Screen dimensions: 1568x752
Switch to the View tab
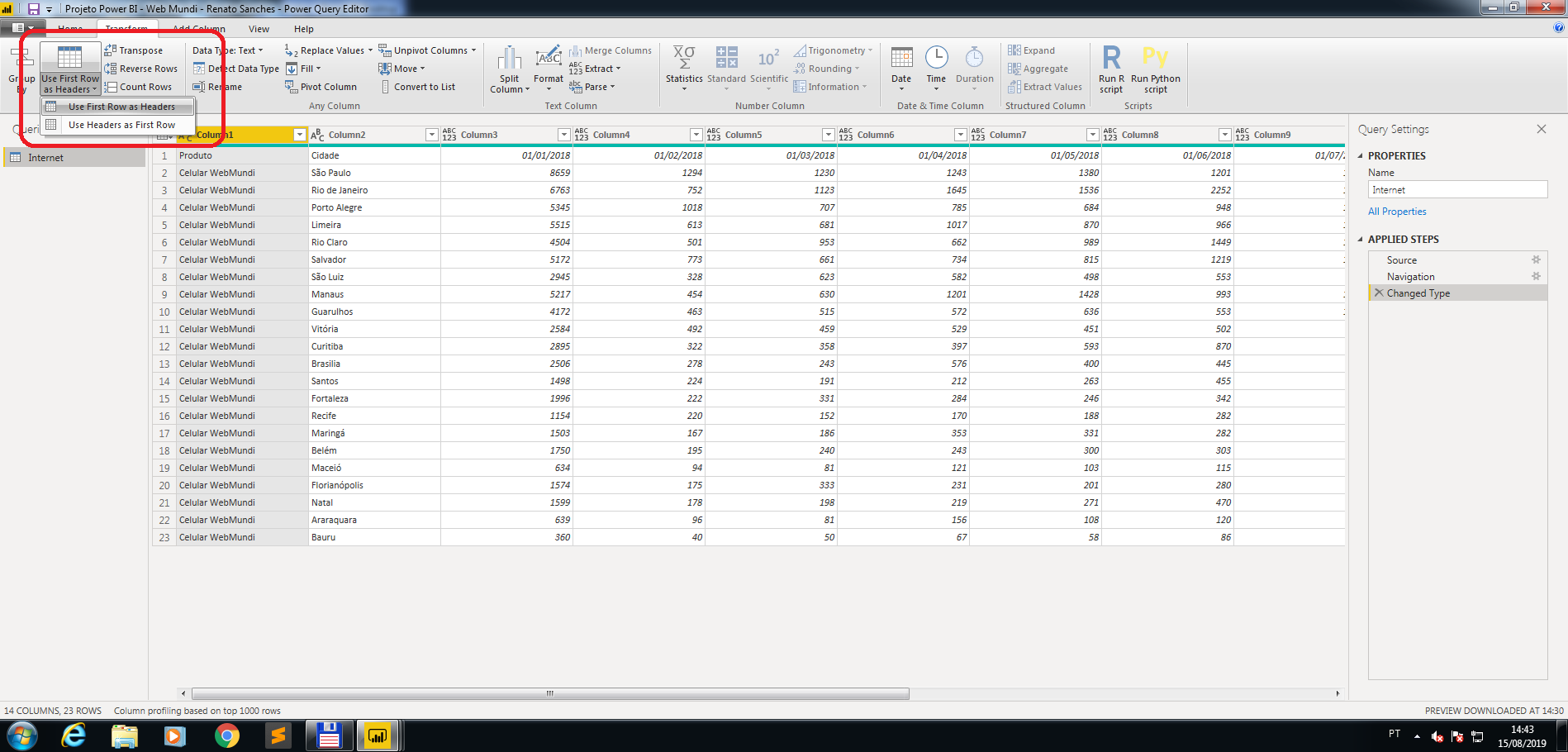pos(259,29)
